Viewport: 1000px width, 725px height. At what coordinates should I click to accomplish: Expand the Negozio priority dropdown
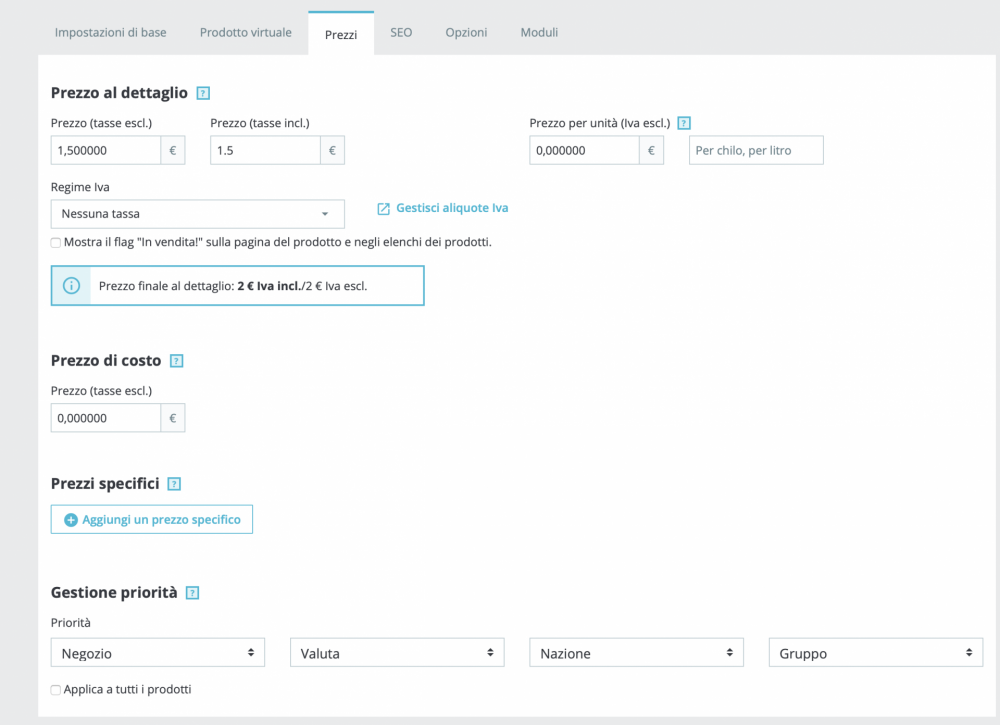[157, 653]
